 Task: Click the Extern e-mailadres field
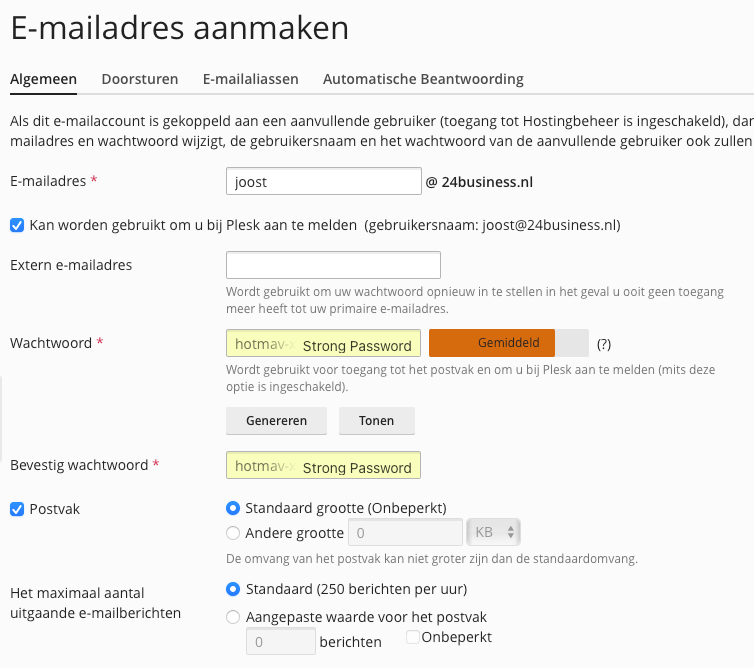pyautogui.click(x=333, y=265)
